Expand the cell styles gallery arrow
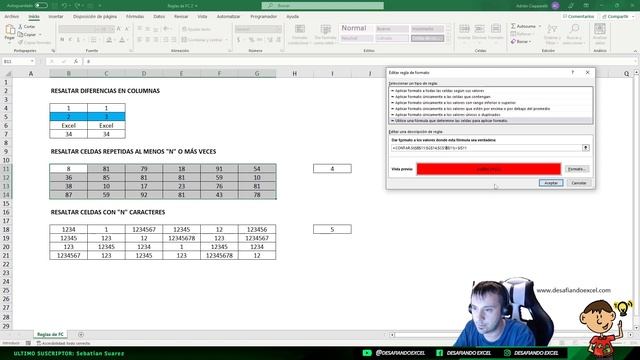 click(x=449, y=39)
